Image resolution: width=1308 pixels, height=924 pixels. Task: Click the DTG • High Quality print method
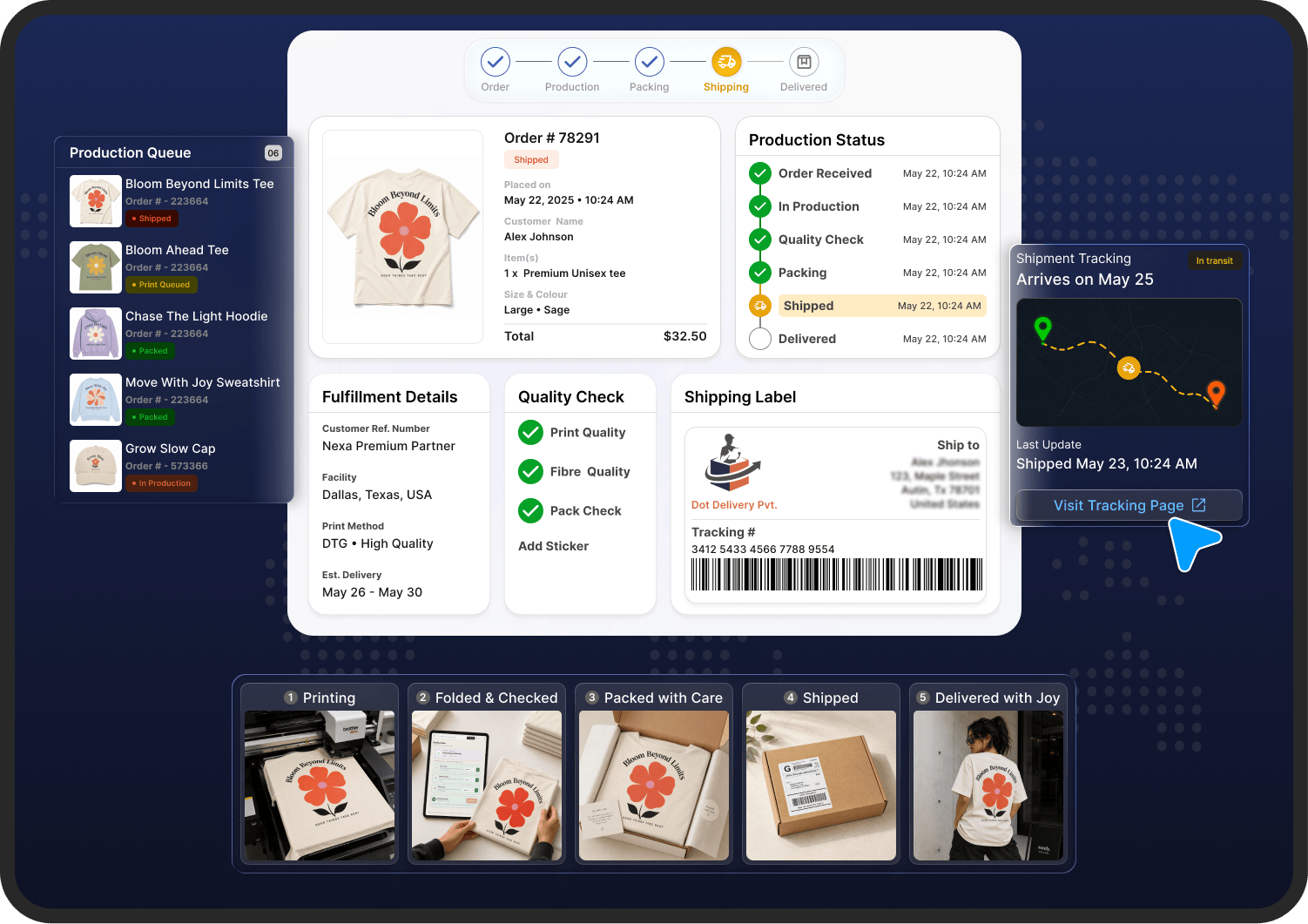pos(378,543)
